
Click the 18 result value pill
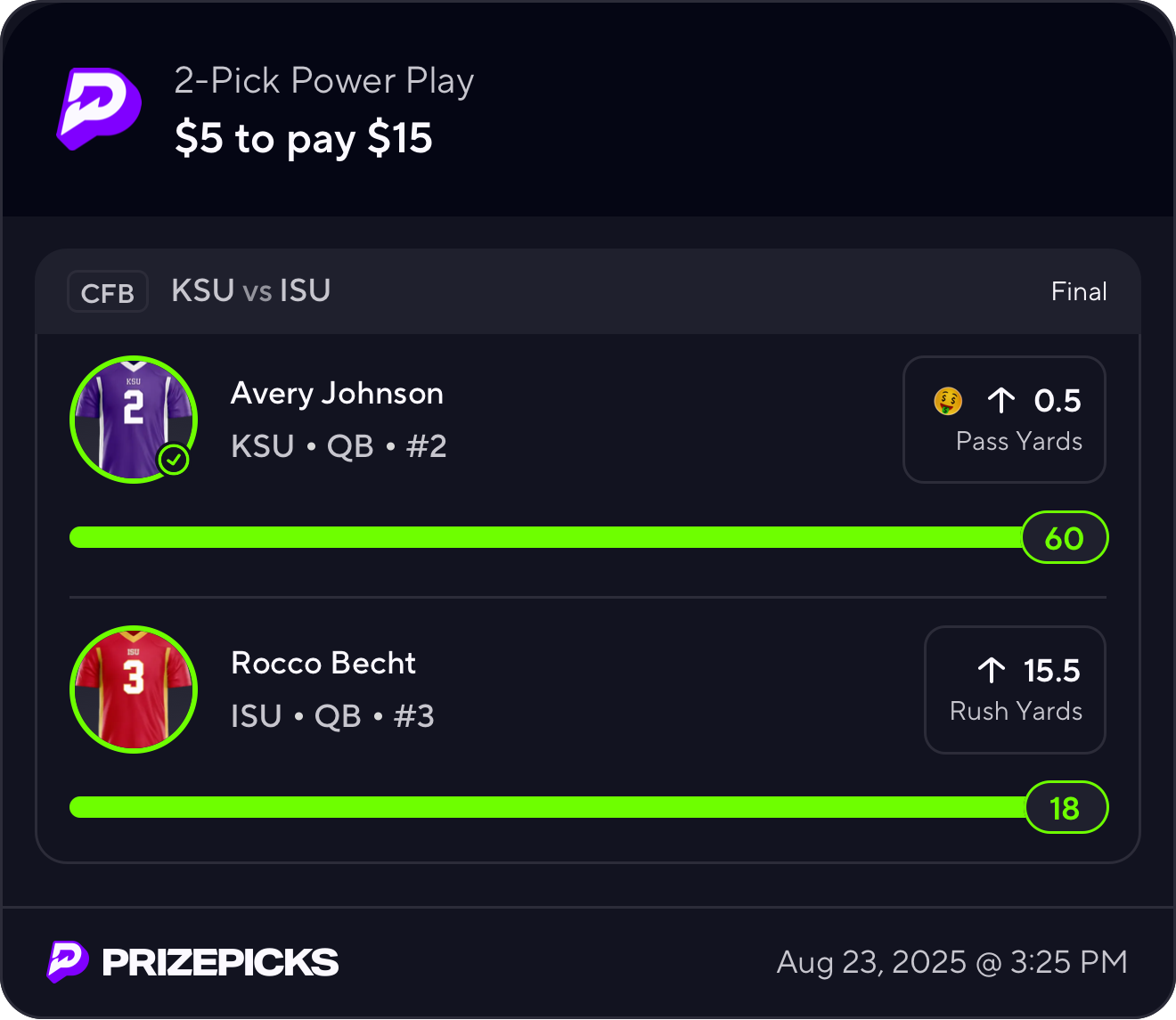pyautogui.click(x=1065, y=808)
